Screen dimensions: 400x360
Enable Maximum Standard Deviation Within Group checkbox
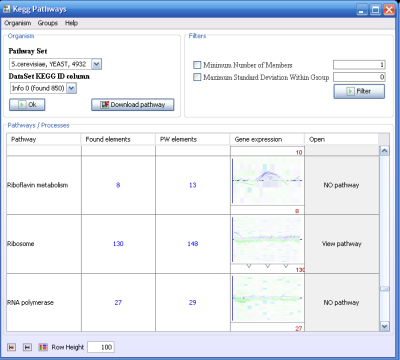(197, 77)
